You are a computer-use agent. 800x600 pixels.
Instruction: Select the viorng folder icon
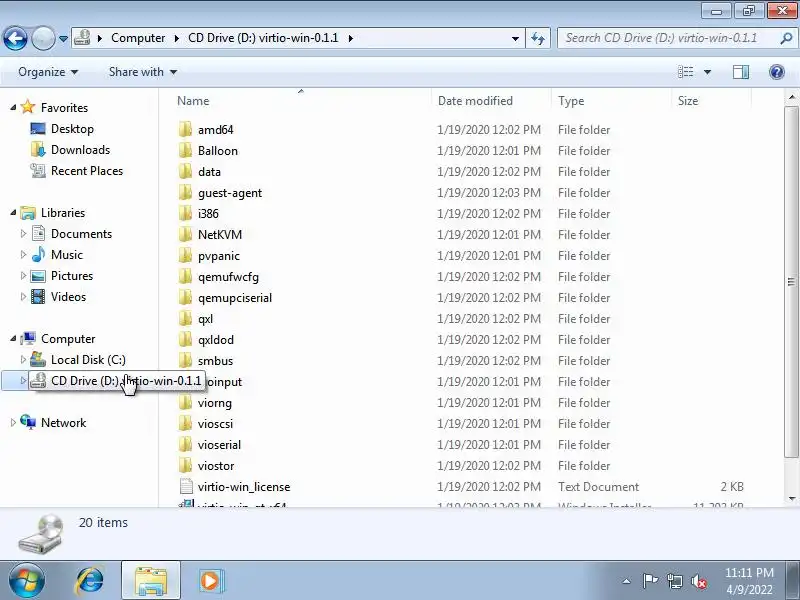pyautogui.click(x=186, y=403)
